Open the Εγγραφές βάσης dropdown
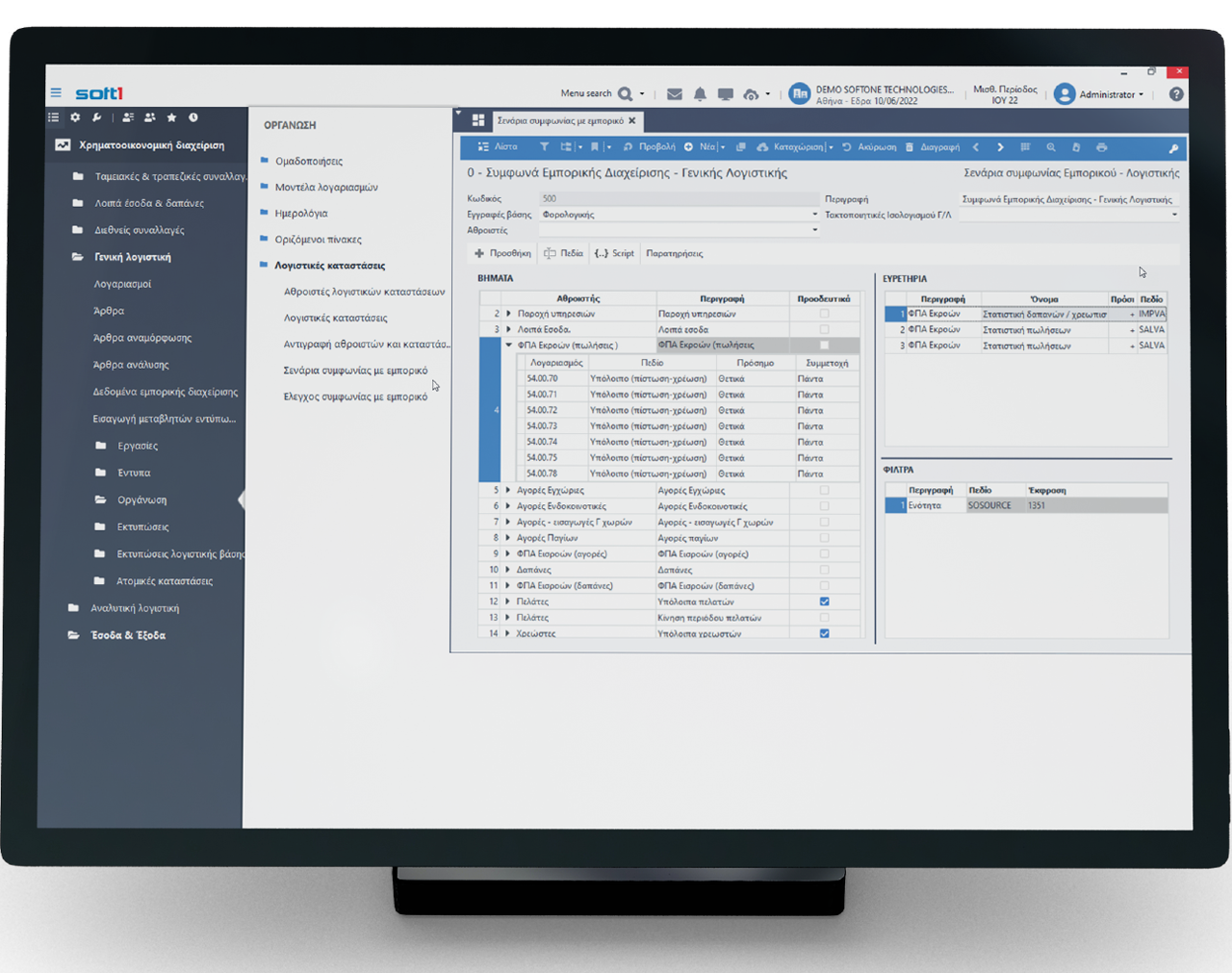1232x973 pixels. [x=814, y=215]
